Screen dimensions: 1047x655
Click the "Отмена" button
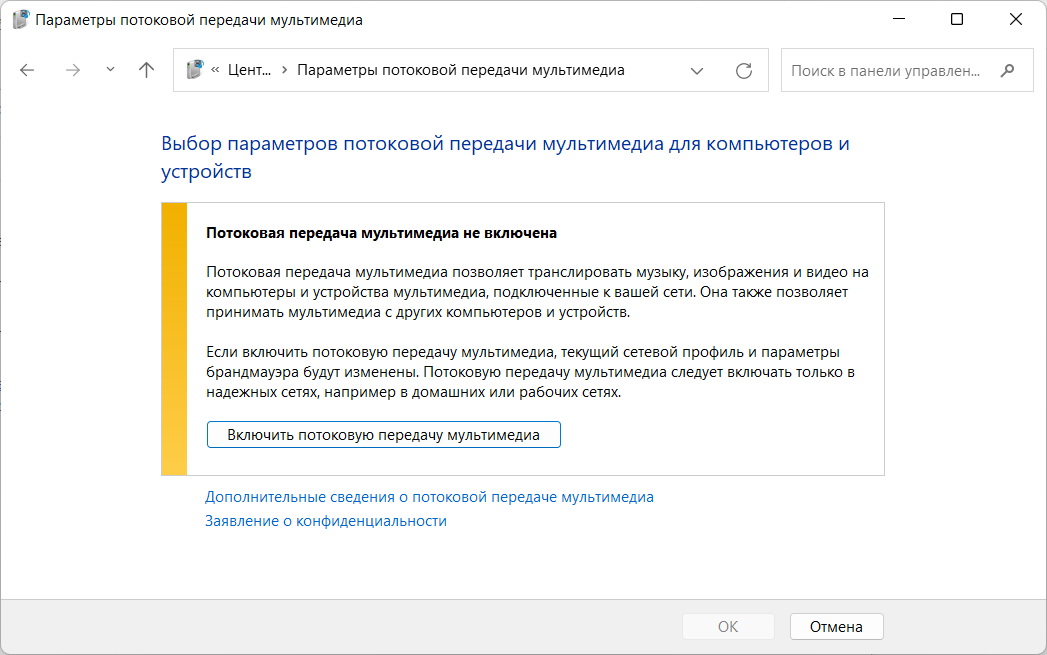point(836,626)
